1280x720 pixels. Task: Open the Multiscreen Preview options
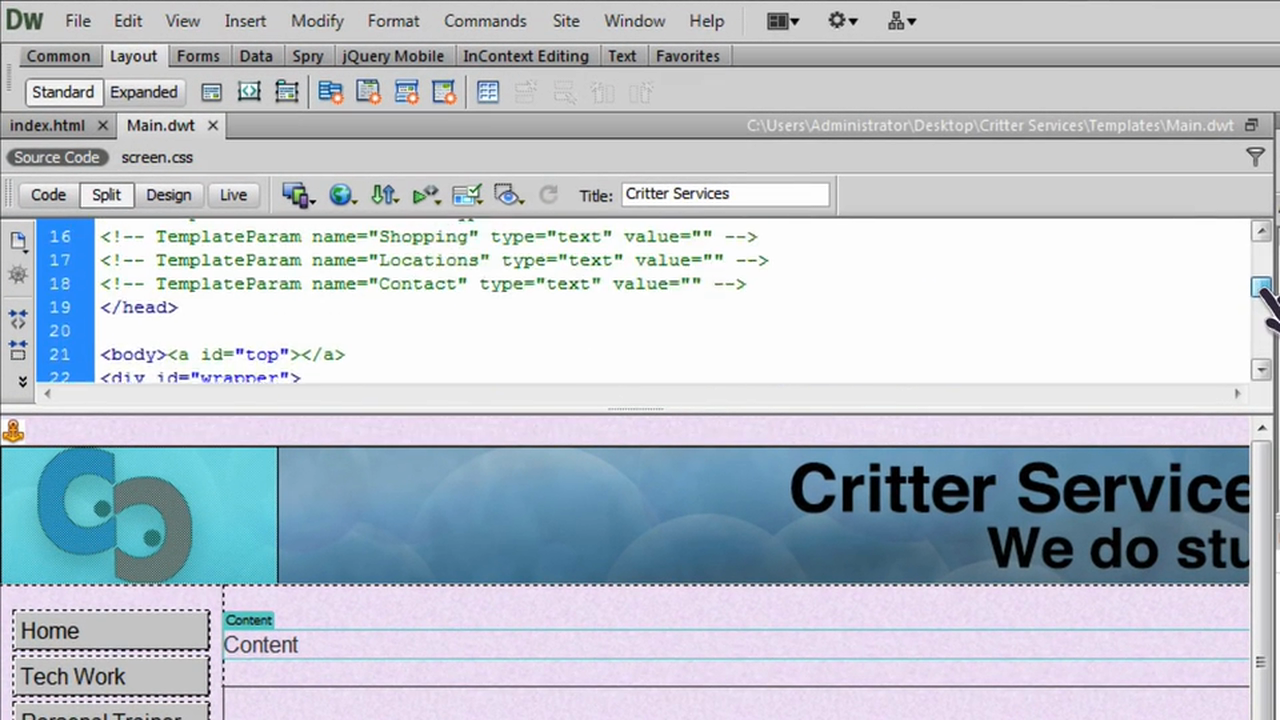tap(297, 194)
